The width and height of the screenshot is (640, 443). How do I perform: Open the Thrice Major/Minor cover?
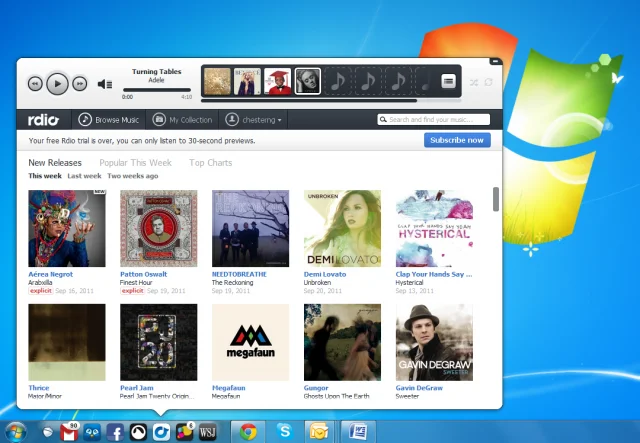point(67,342)
